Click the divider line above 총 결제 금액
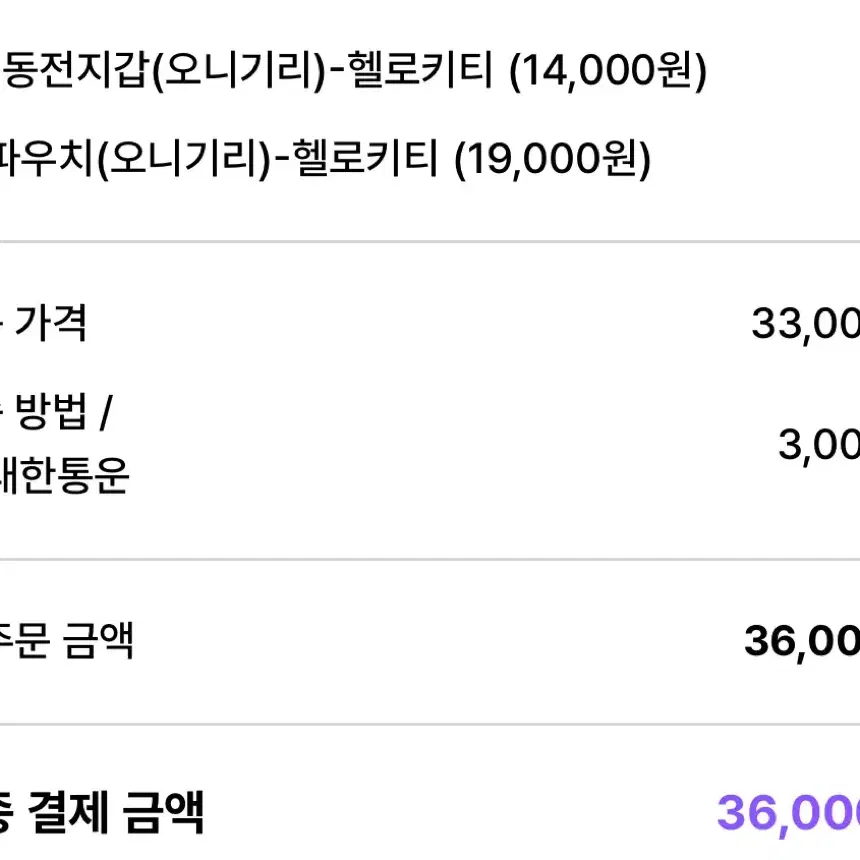The height and width of the screenshot is (860, 860). coord(430,725)
